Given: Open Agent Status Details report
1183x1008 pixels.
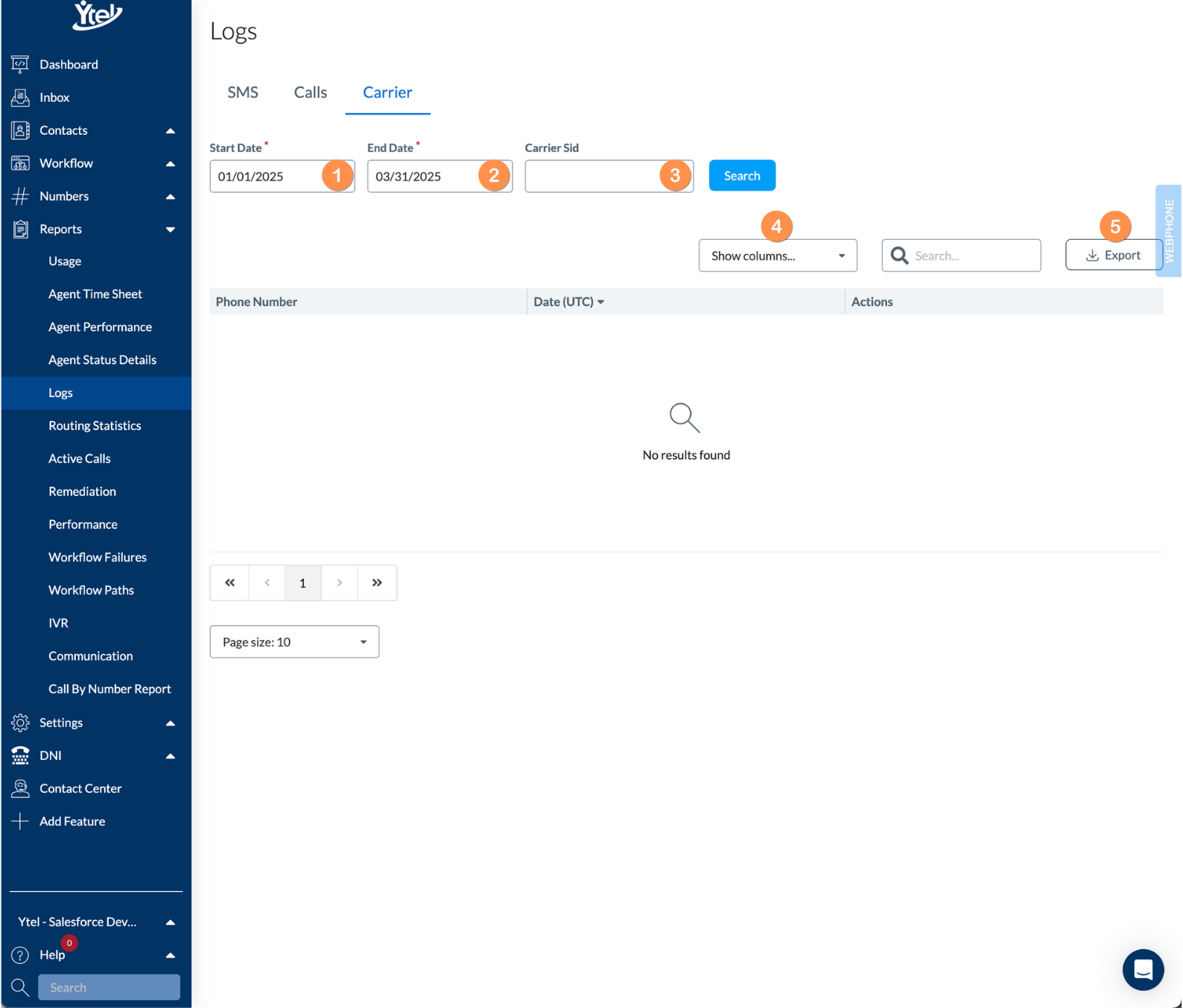Looking at the screenshot, I should (103, 360).
